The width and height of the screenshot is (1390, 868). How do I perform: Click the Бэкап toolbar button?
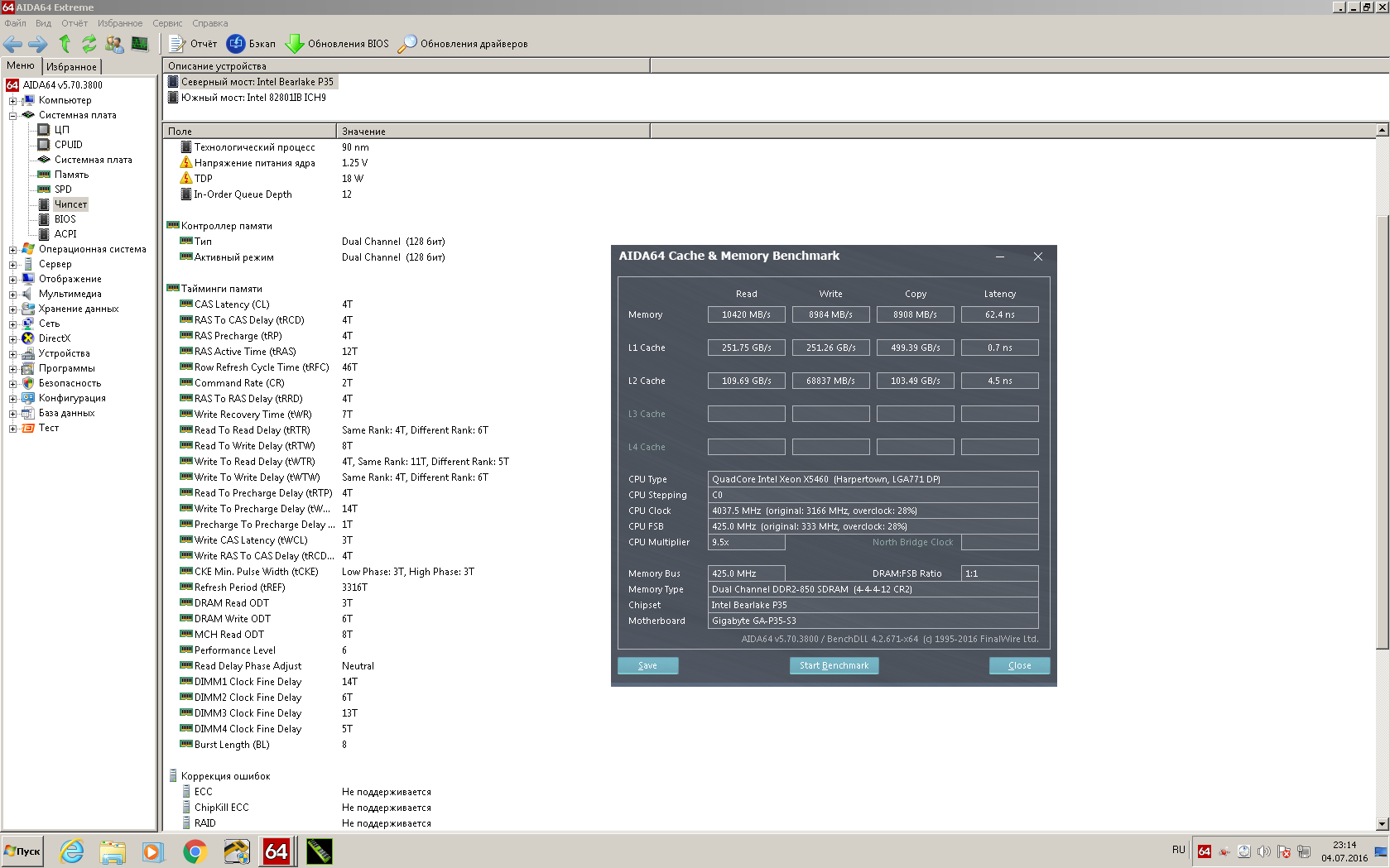[x=252, y=44]
